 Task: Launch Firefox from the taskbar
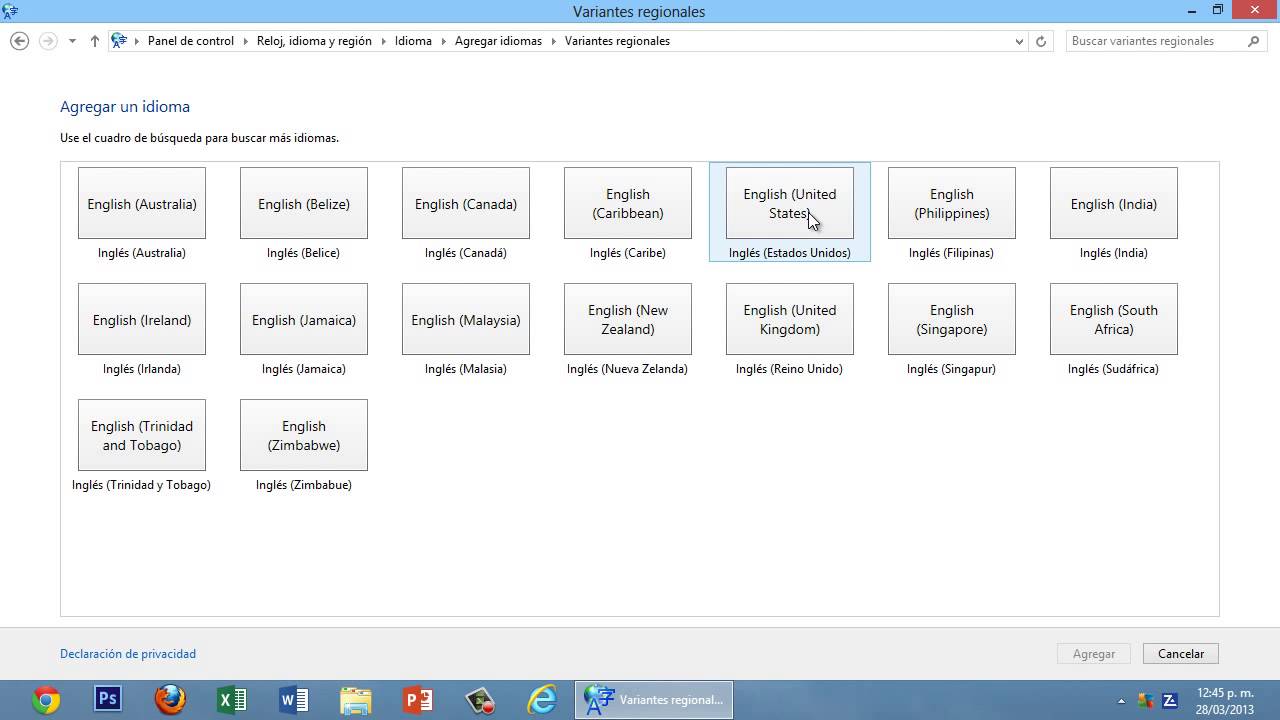pos(170,700)
